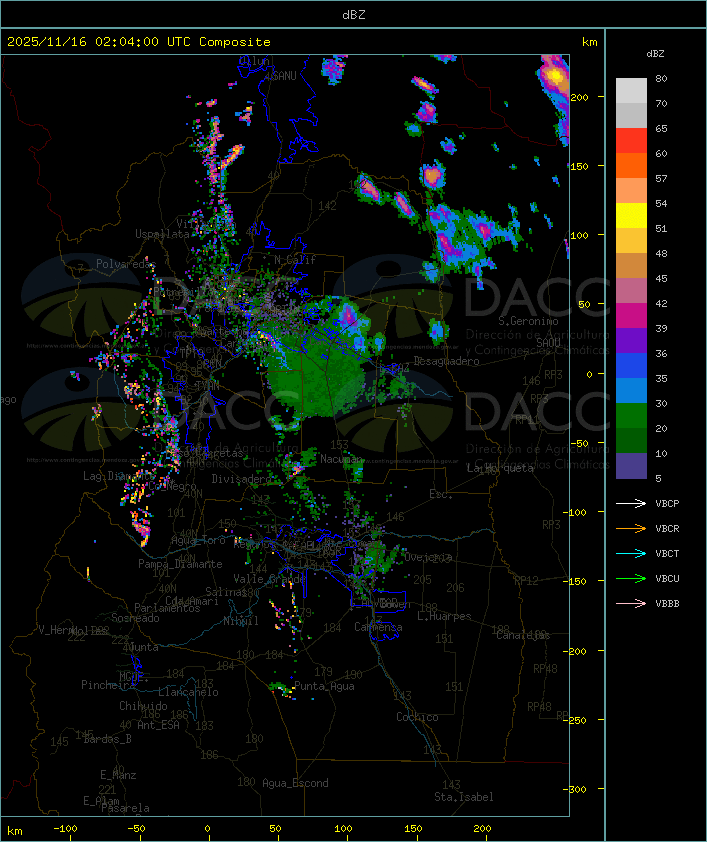Click the cyan VBCT arrow icon
The height and width of the screenshot is (842, 707).
pyautogui.click(x=631, y=553)
